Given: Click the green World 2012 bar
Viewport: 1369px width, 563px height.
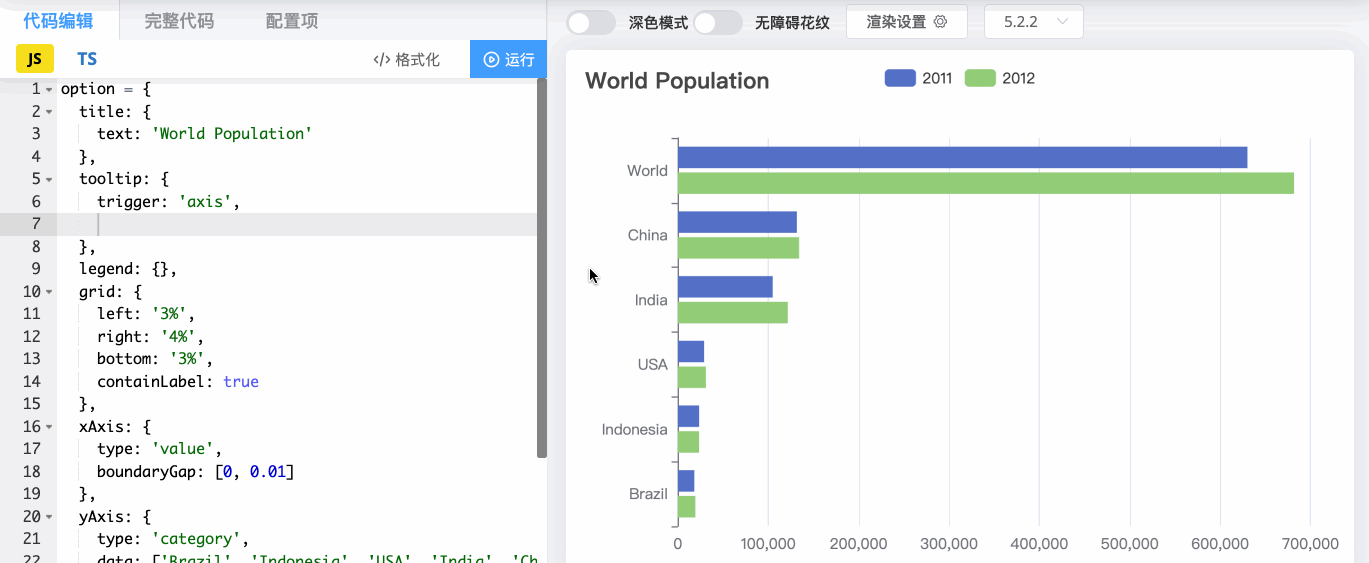Looking at the screenshot, I should pyautogui.click(x=985, y=183).
